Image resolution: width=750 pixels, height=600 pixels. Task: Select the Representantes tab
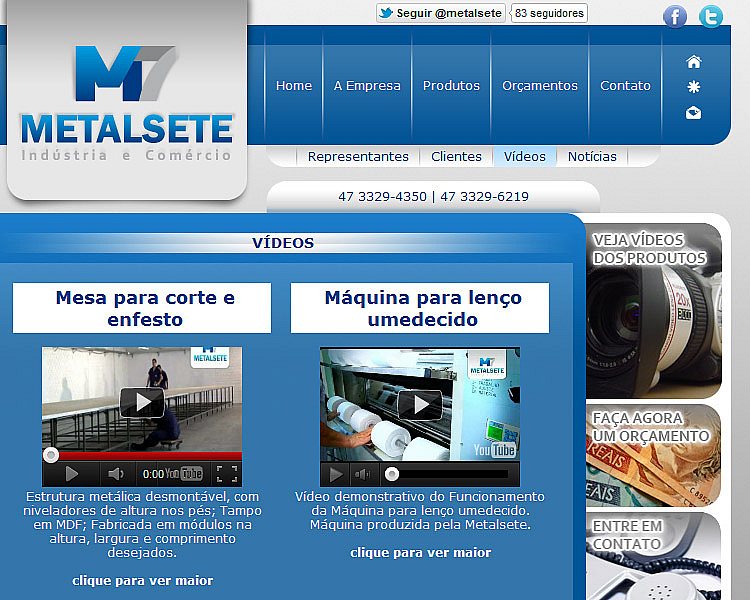tap(358, 156)
